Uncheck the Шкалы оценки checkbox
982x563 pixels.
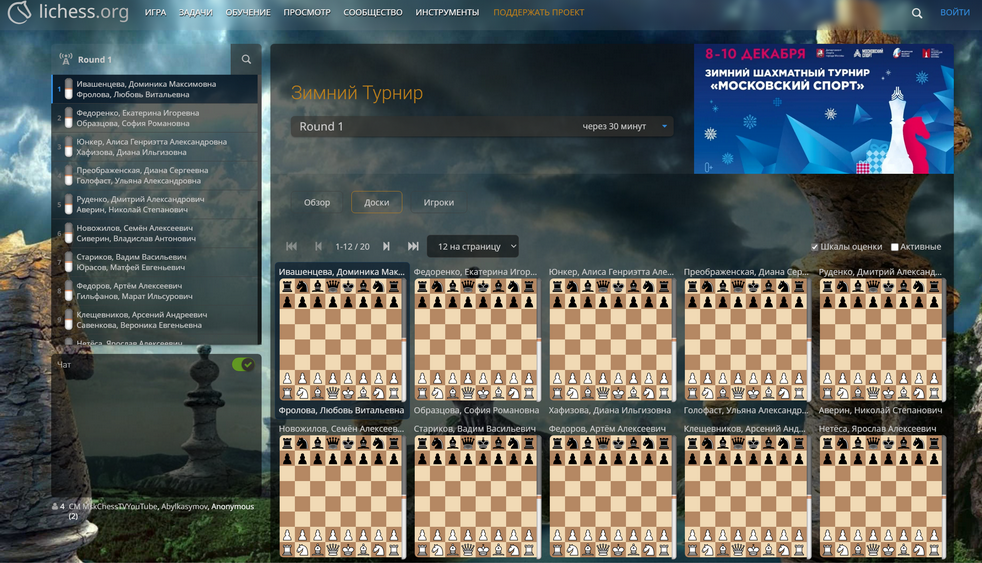[x=815, y=247]
